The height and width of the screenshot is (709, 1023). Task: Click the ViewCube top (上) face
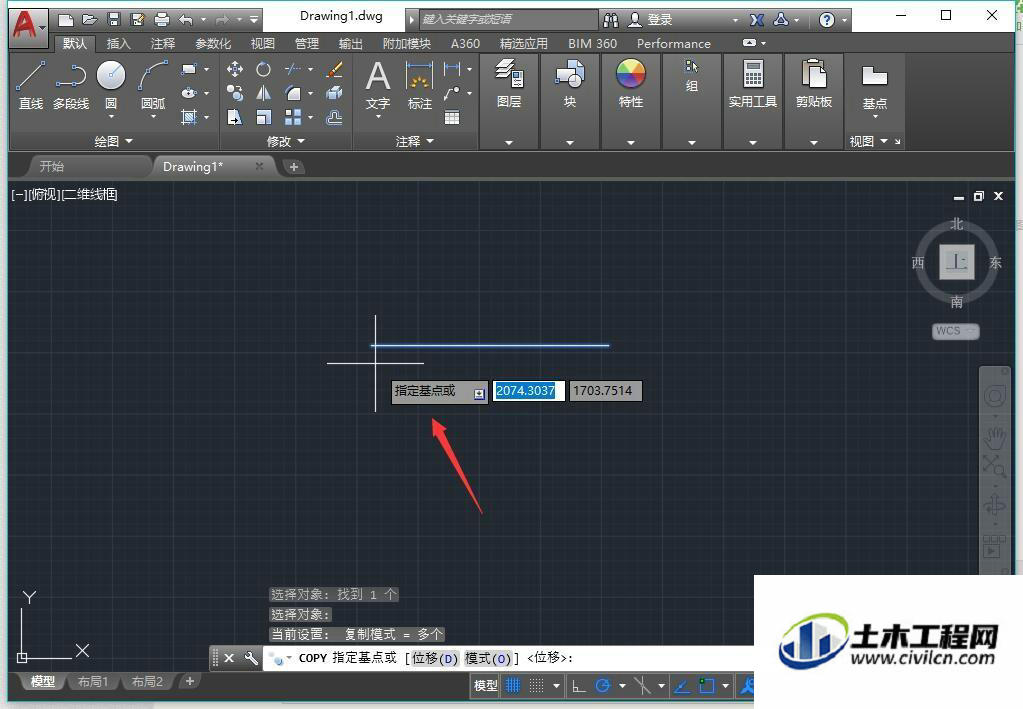click(x=956, y=262)
